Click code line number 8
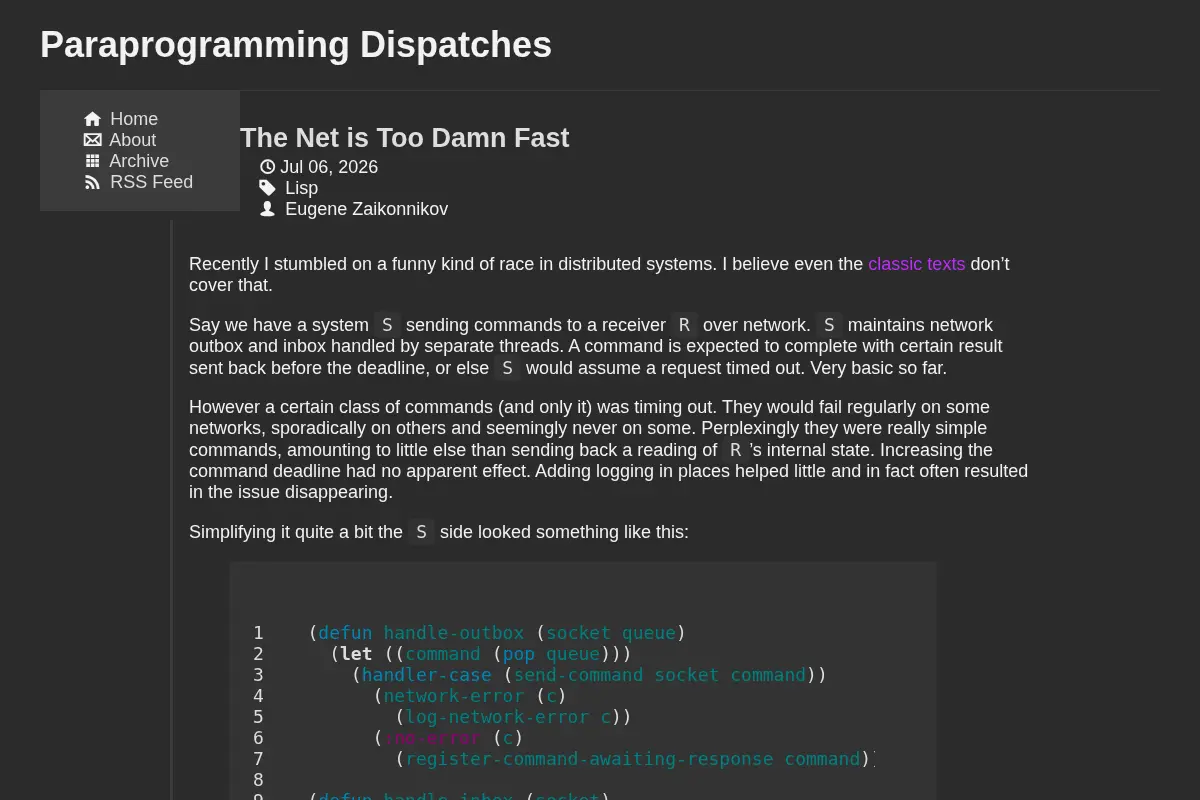The image size is (1200, 800). pyautogui.click(x=258, y=780)
